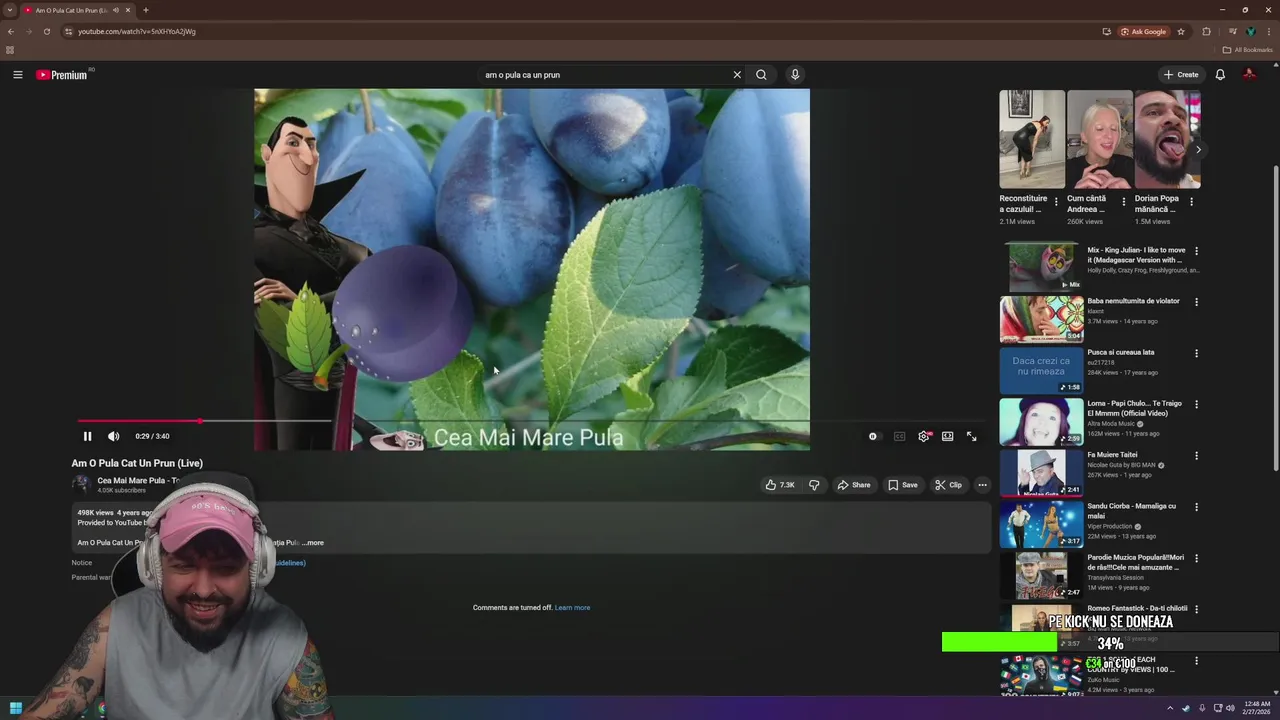Play 'Baba nemultumita de violator' video
The height and width of the screenshot is (720, 1280).
click(1041, 318)
